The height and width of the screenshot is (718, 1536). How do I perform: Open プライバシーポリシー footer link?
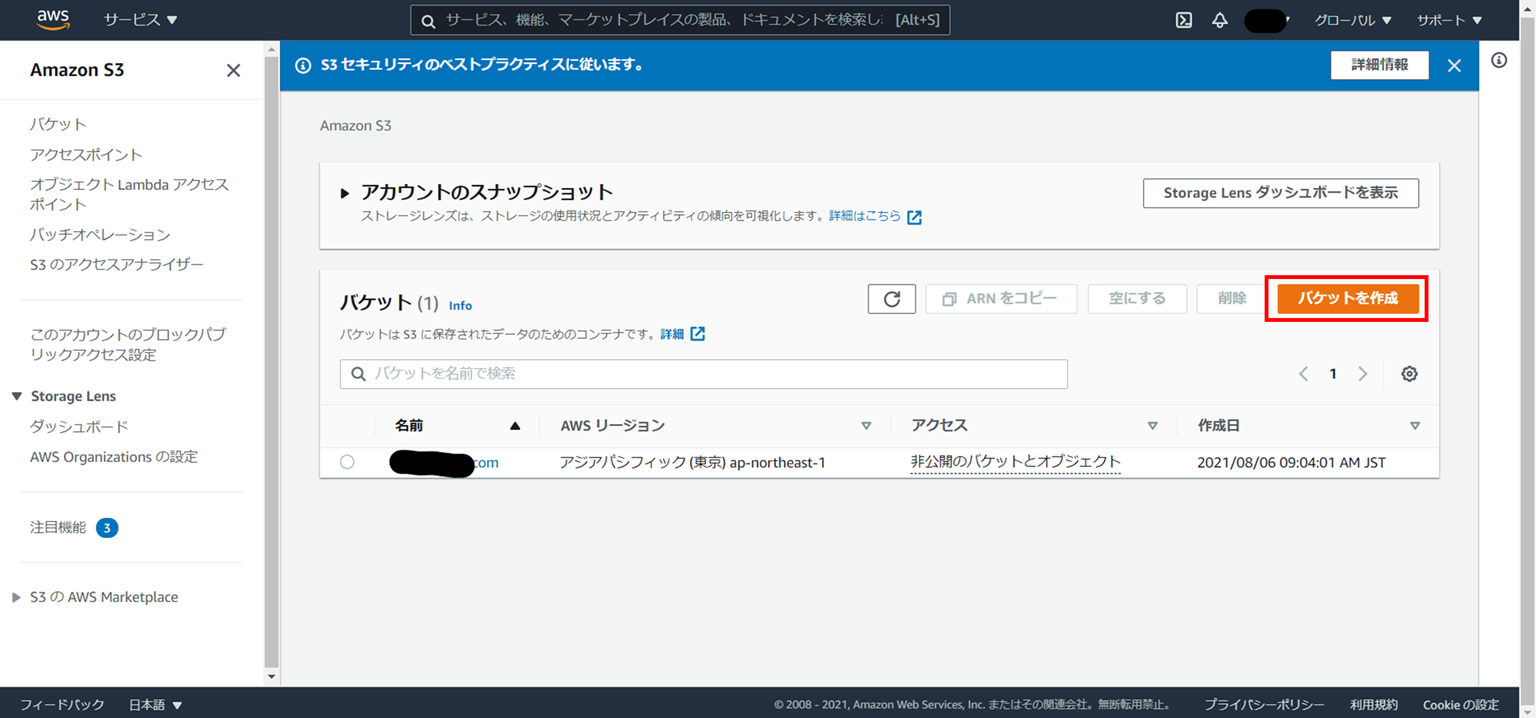click(x=1264, y=705)
